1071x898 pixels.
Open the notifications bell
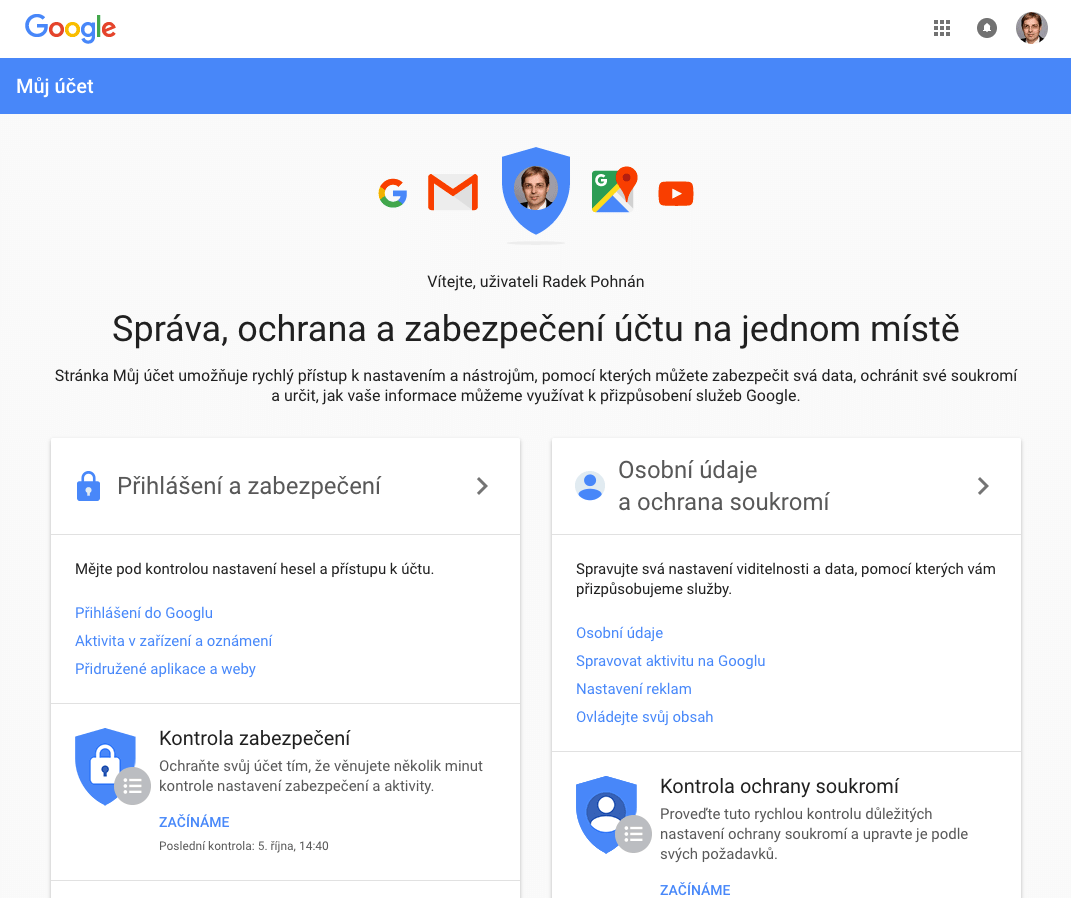(x=987, y=28)
